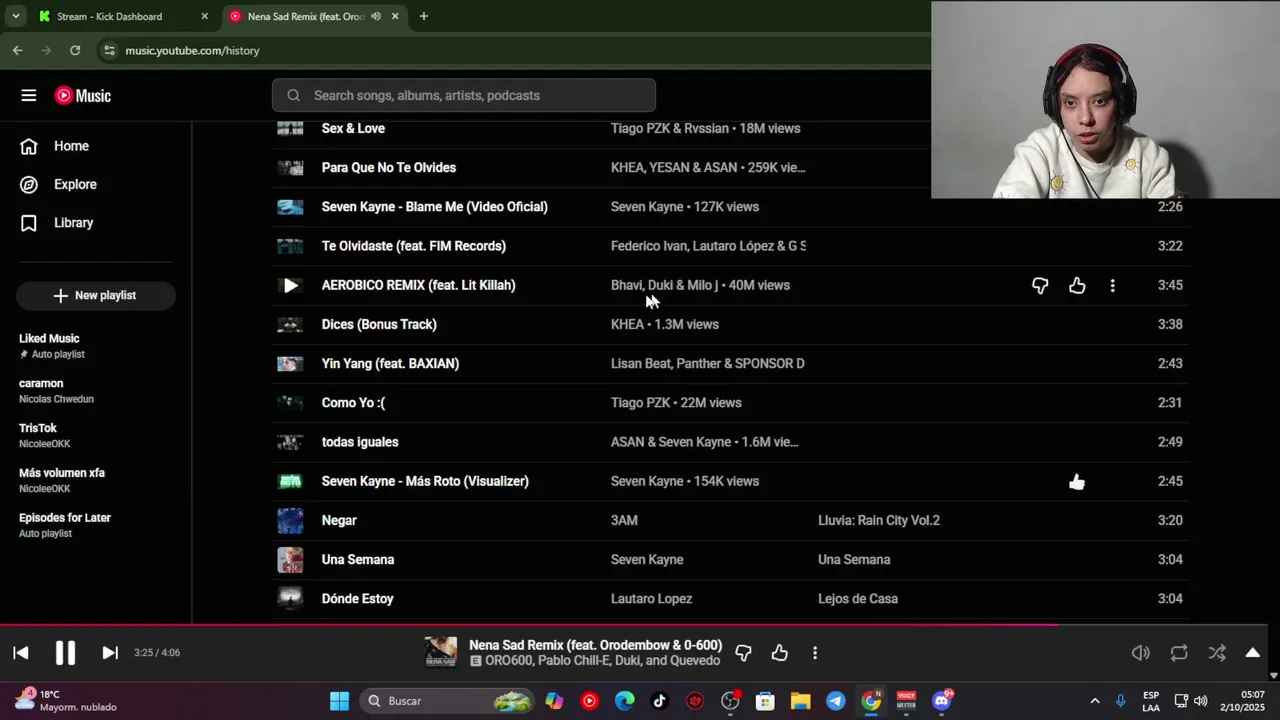This screenshot has width=1280, height=720.
Task: Select the todas iguales track title
Action: (360, 442)
